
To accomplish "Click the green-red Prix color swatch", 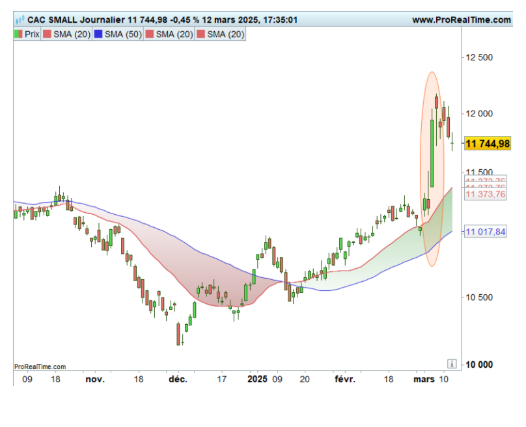I will coord(18,34).
